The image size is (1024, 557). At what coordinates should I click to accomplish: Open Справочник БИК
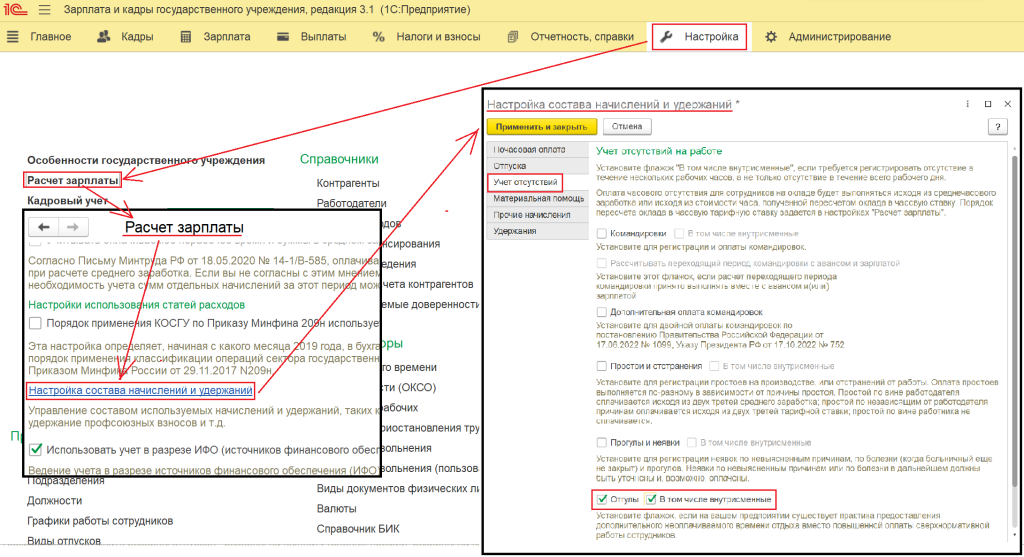pyautogui.click(x=358, y=529)
